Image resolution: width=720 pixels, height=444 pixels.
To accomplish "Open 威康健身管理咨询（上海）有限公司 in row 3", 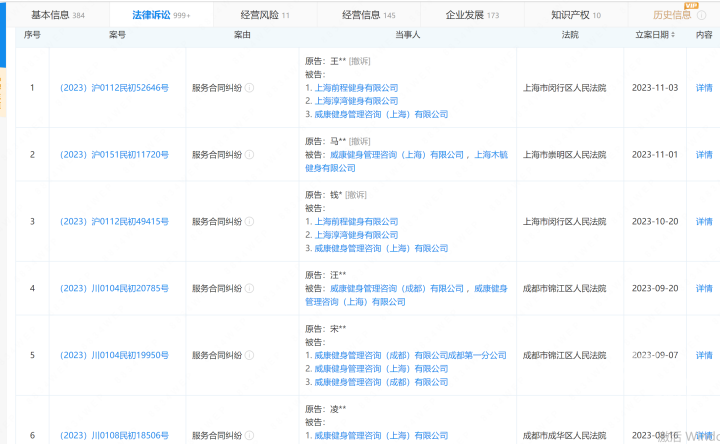I will tap(381, 248).
